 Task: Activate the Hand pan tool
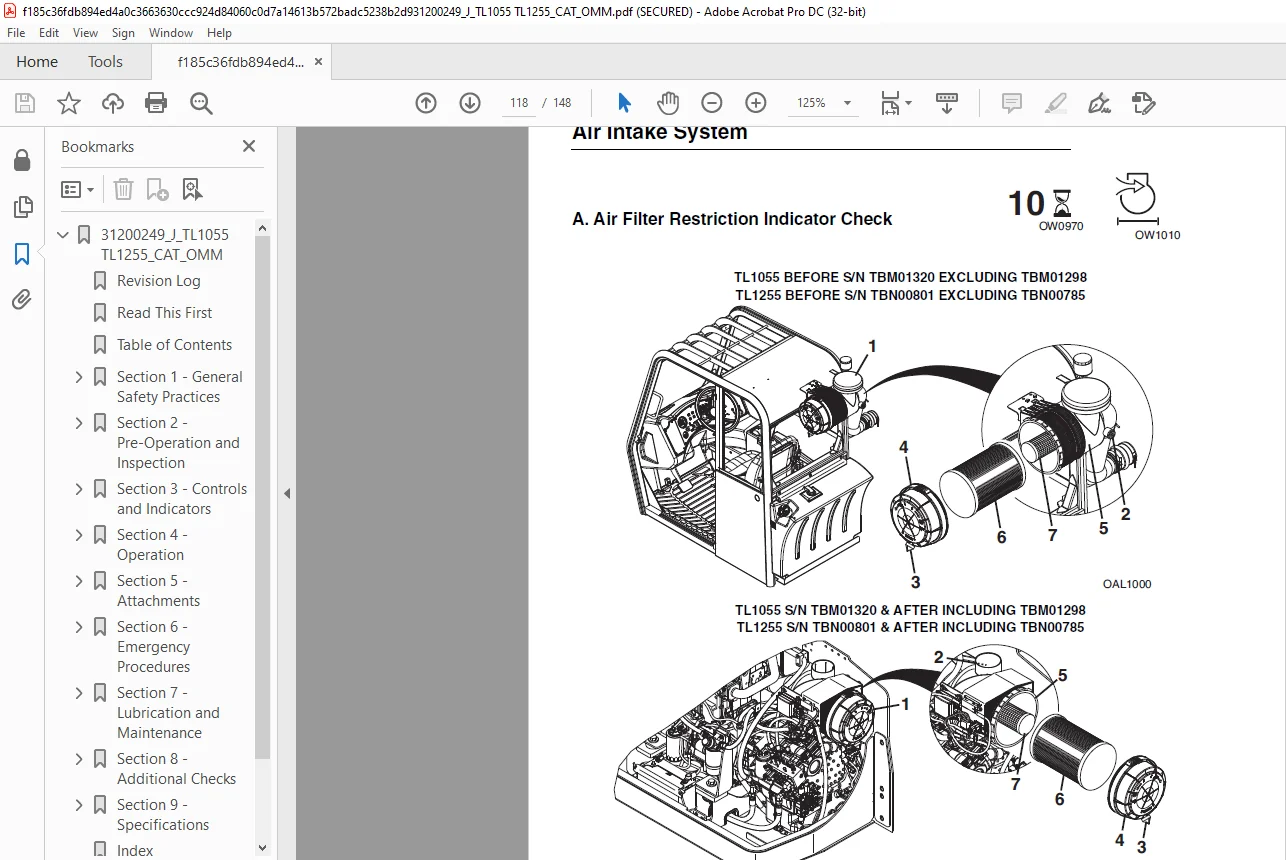coord(668,103)
